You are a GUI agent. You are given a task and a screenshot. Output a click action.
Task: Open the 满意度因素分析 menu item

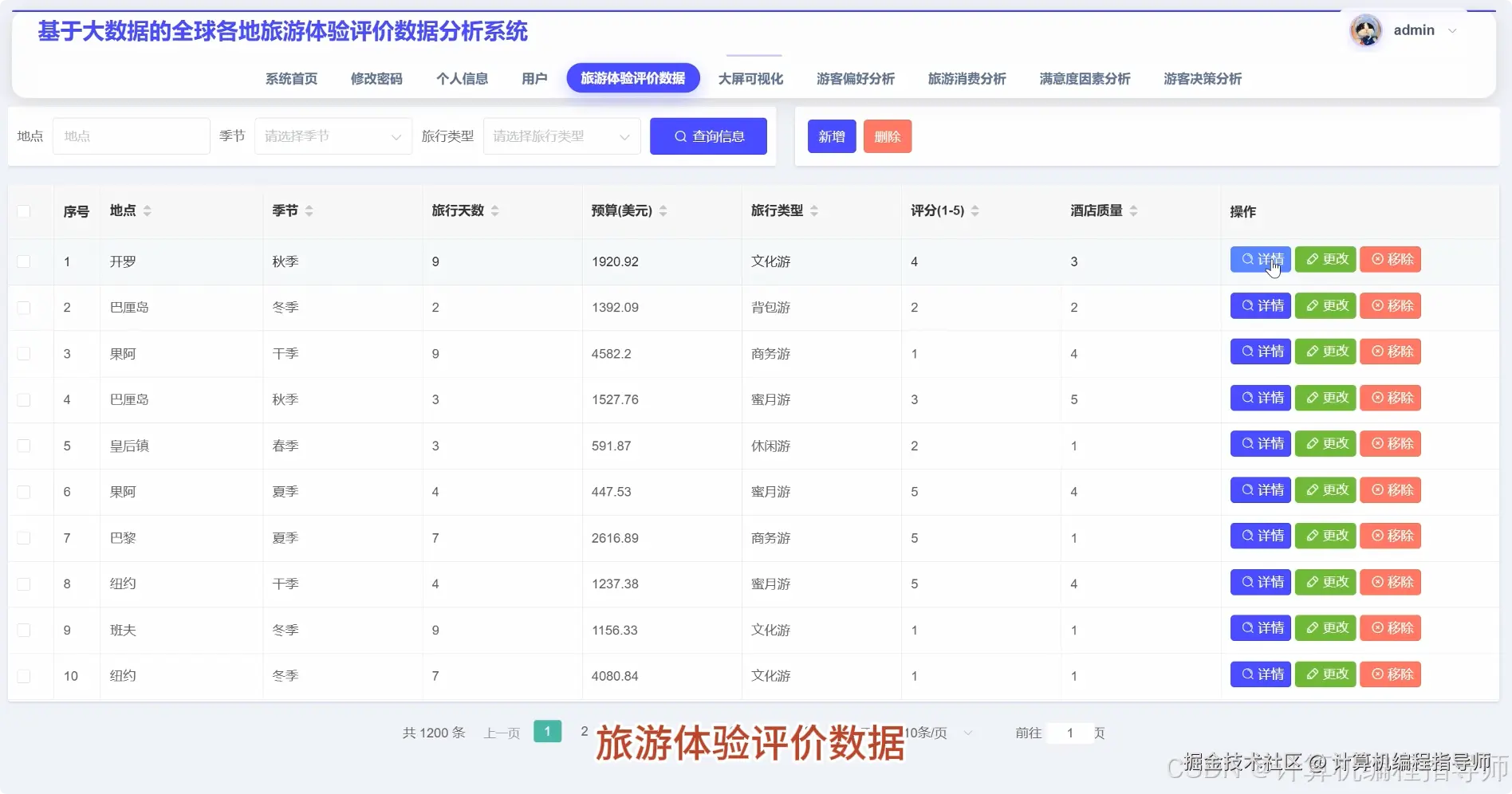tap(1084, 78)
